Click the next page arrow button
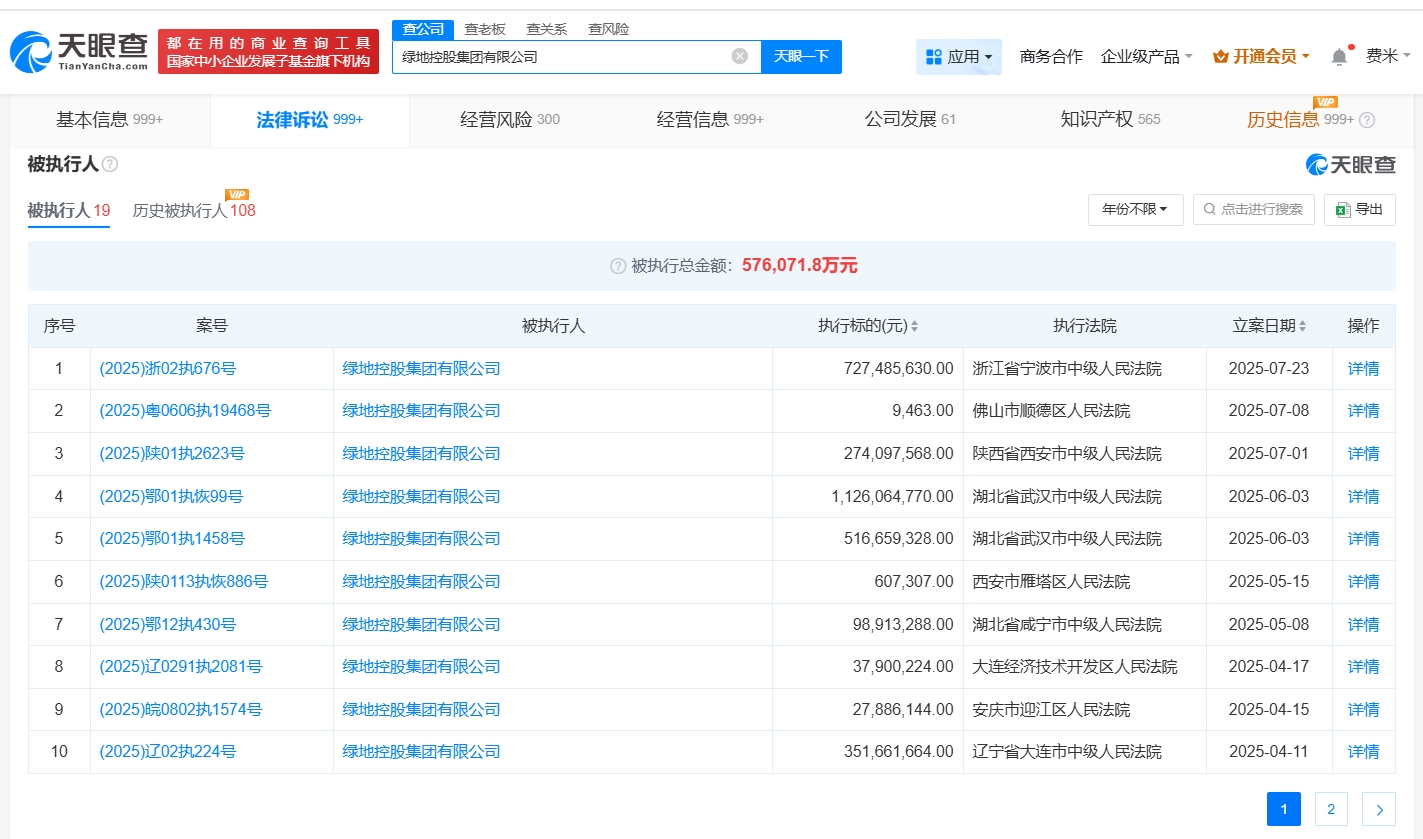The width and height of the screenshot is (1423, 839). (1379, 809)
